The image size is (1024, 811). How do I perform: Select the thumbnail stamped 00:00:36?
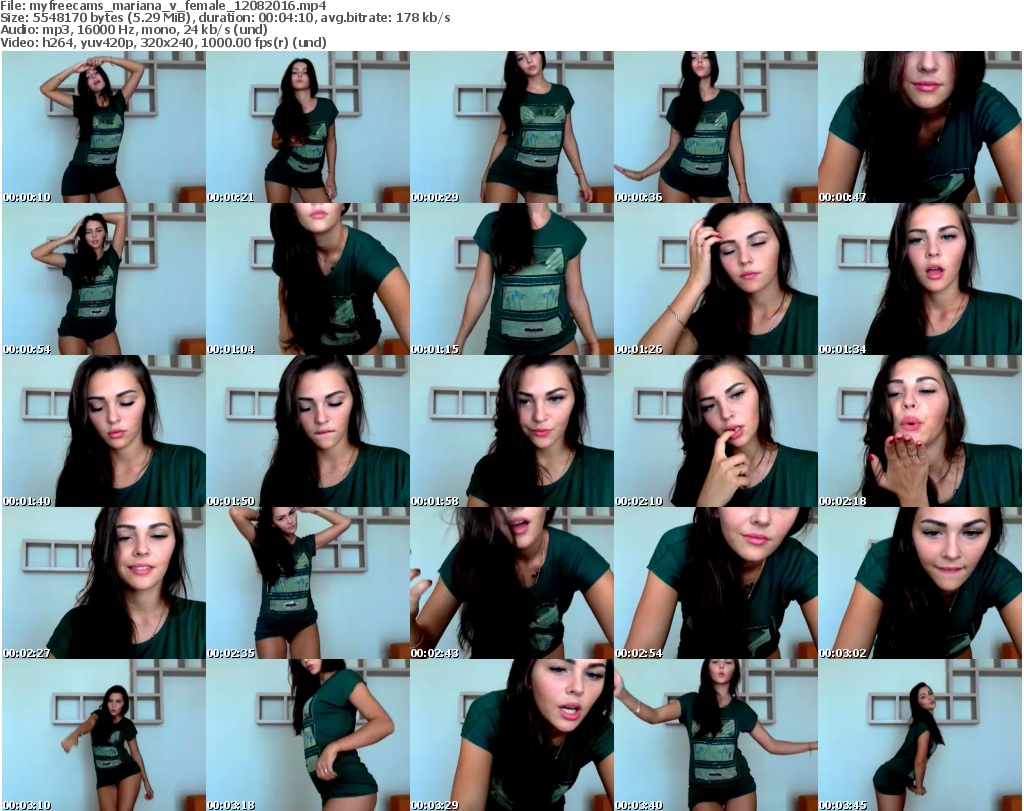click(x=716, y=127)
